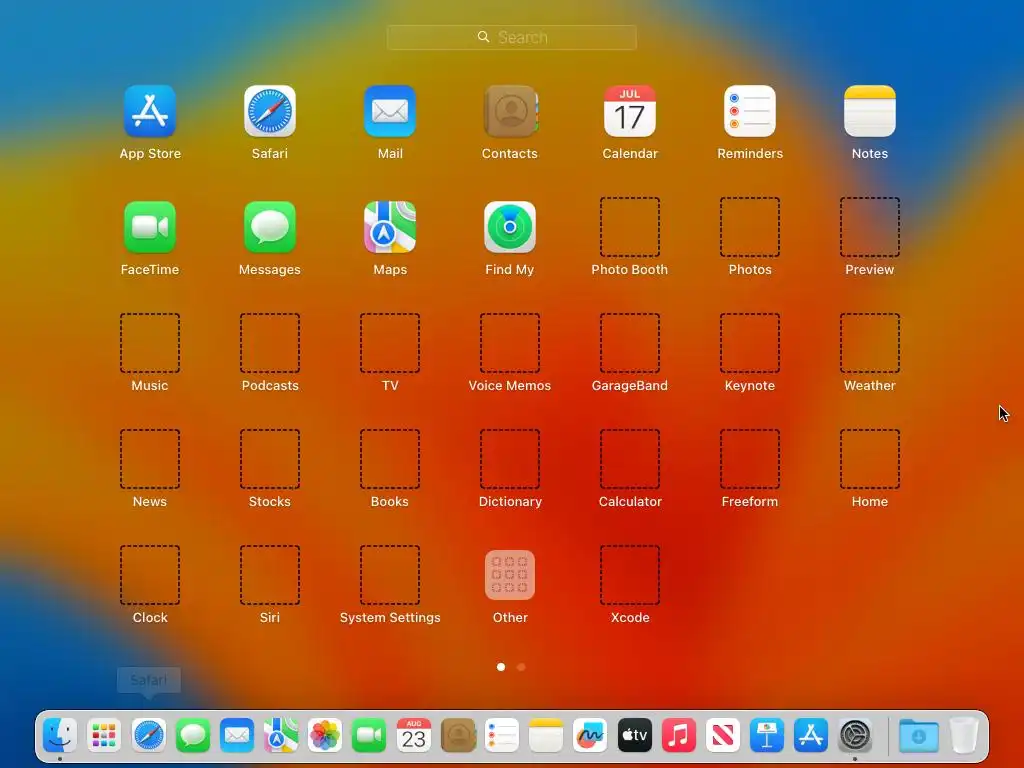This screenshot has height=768, width=1024.
Task: Open Keynote in Launchpad grid
Action: click(x=750, y=343)
